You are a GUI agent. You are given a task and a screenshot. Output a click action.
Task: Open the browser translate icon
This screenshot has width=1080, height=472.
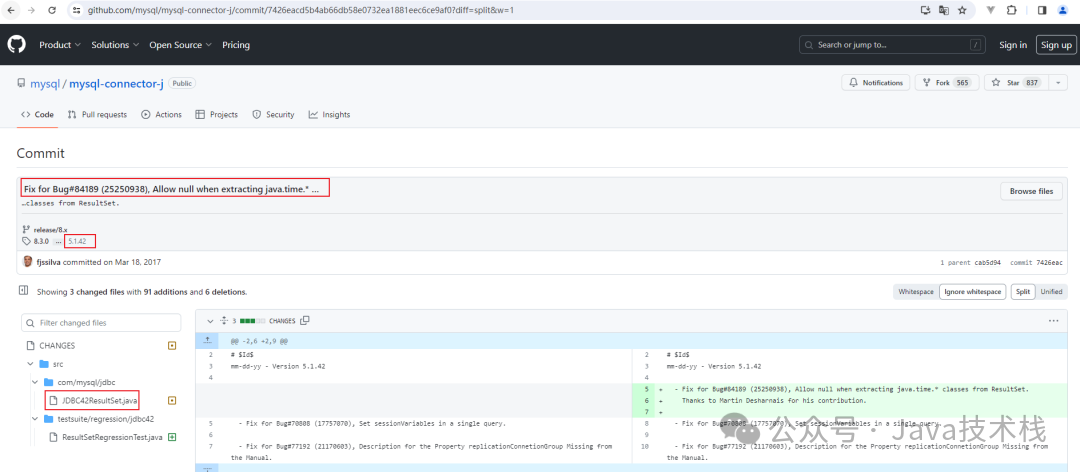coord(944,10)
